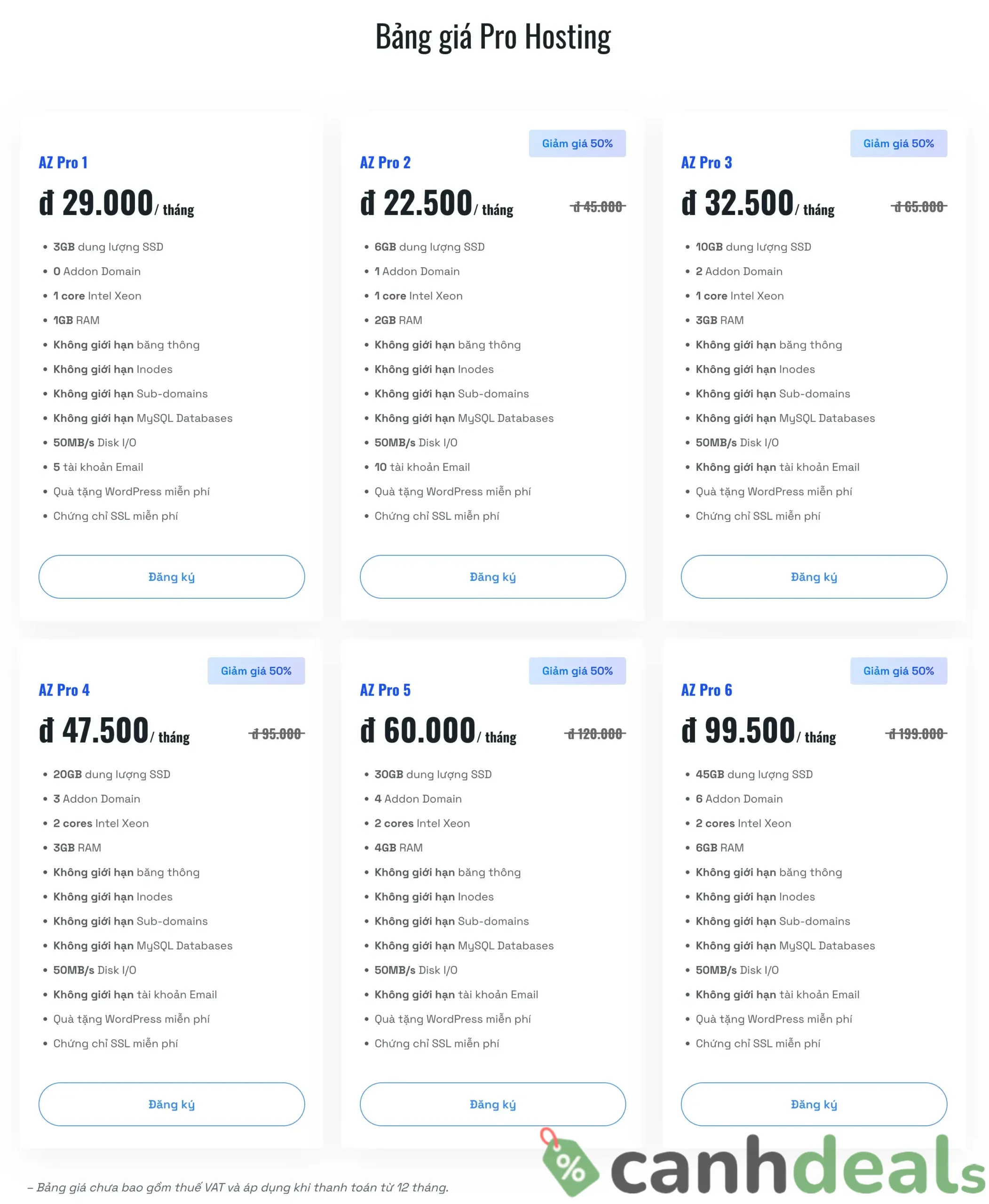Click the crossed-out 199.000 original price

[916, 734]
